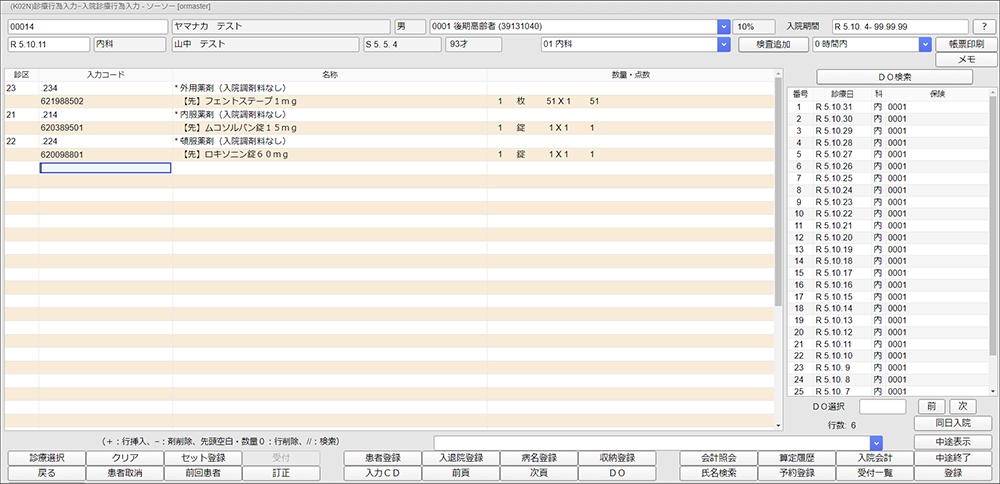Select the フェントステープ１ｍｇ medication row
The height and width of the screenshot is (484, 1000).
point(330,101)
